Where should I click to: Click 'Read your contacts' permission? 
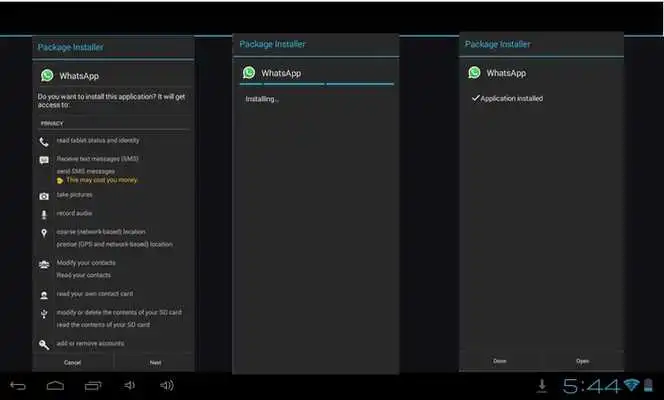coord(83,275)
